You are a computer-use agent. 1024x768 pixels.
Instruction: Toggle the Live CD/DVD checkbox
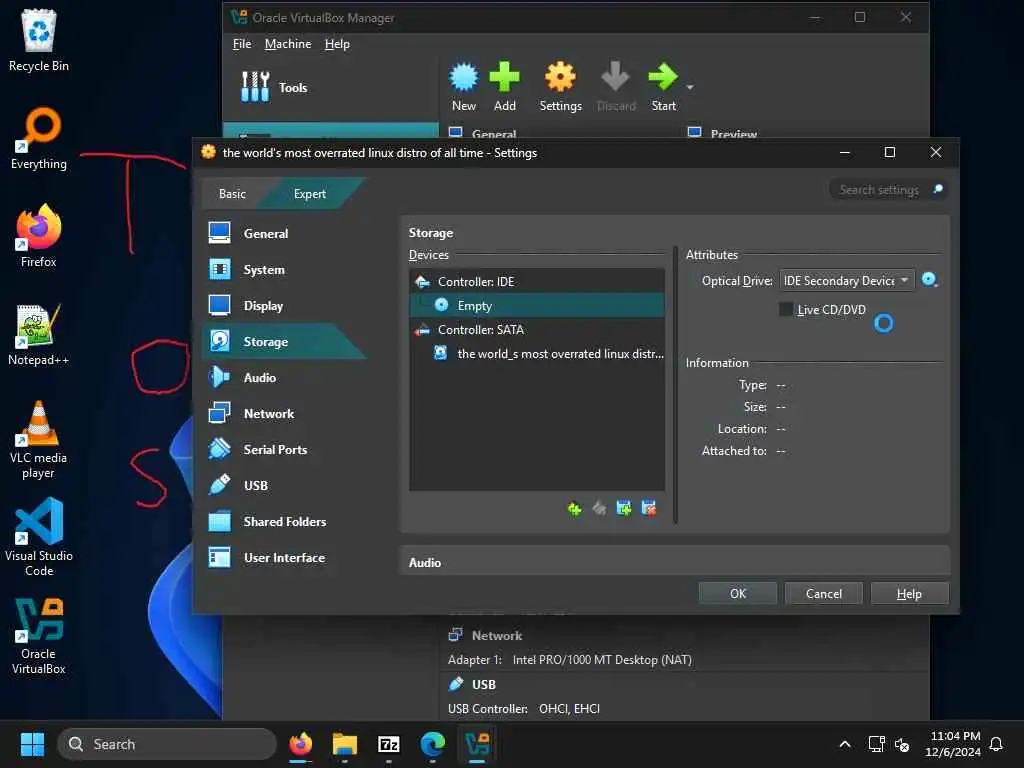pos(786,309)
